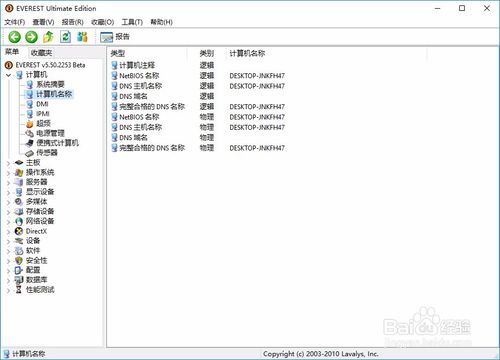Viewport: 500px width, 360px height.
Task: Click the green Forward arrow button
Action: click(31, 37)
